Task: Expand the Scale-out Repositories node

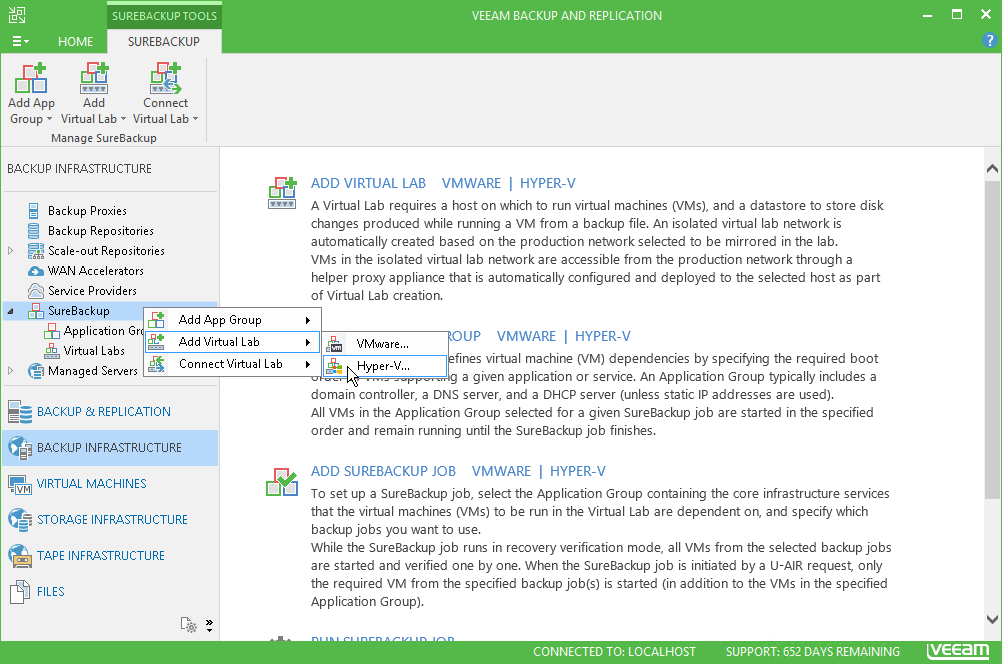Action: (11, 251)
